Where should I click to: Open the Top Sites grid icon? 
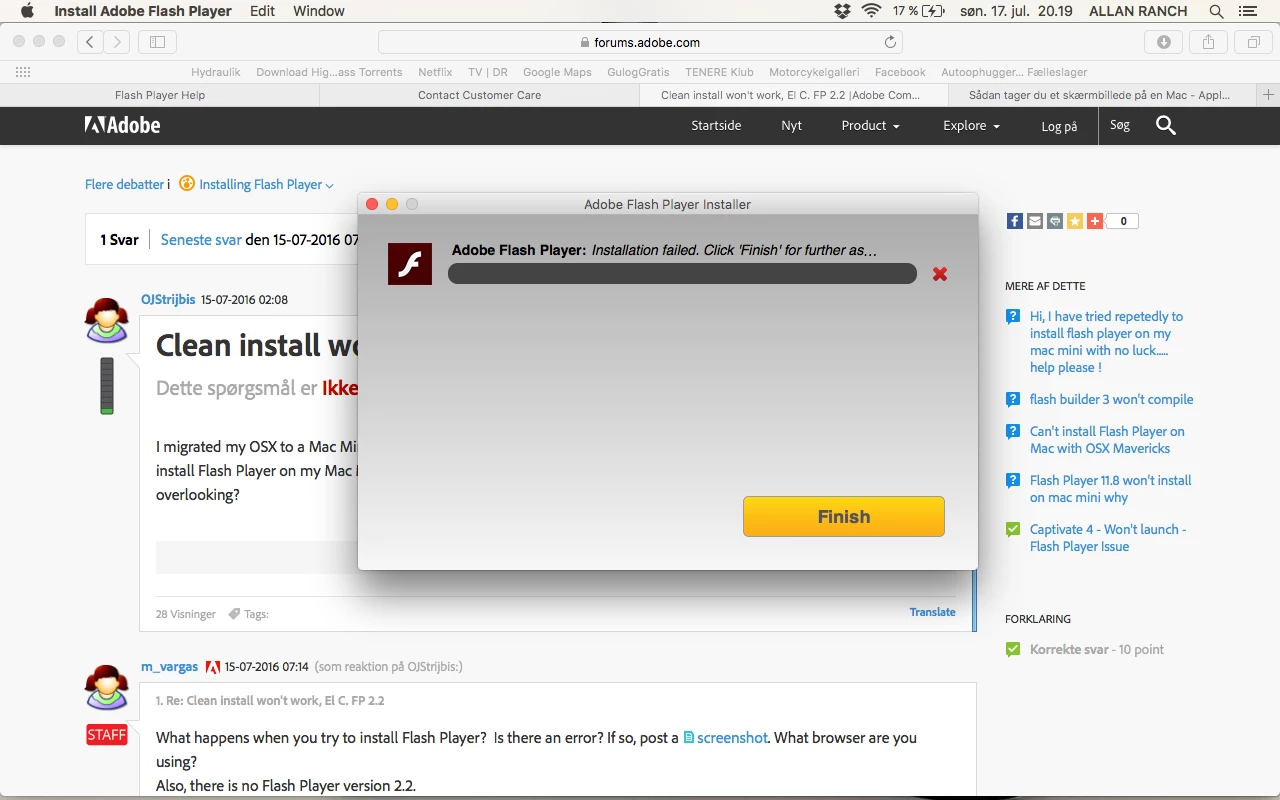click(23, 72)
